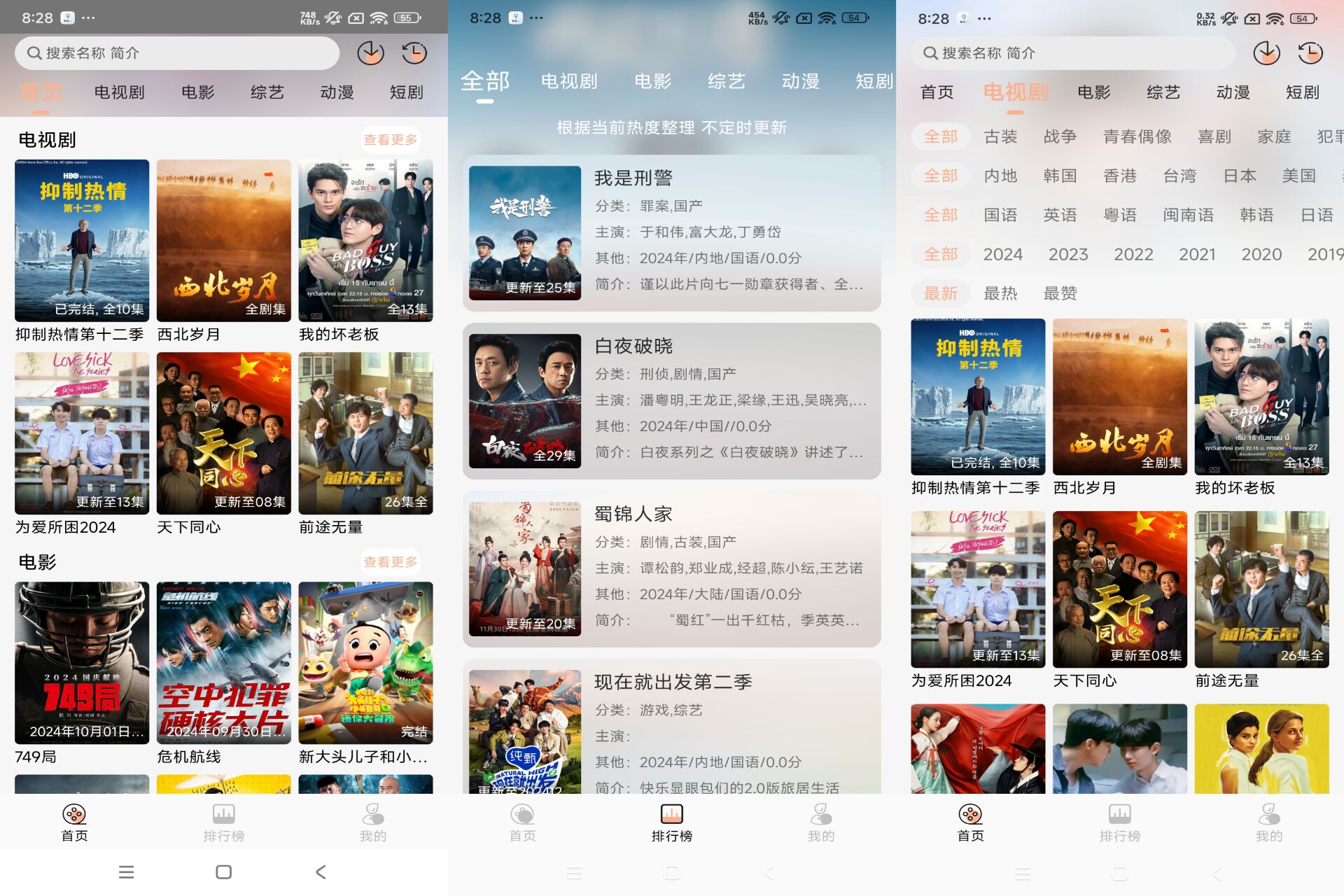The height and width of the screenshot is (896, 1344).
Task: Open 749局 movie poster
Action: (82, 663)
